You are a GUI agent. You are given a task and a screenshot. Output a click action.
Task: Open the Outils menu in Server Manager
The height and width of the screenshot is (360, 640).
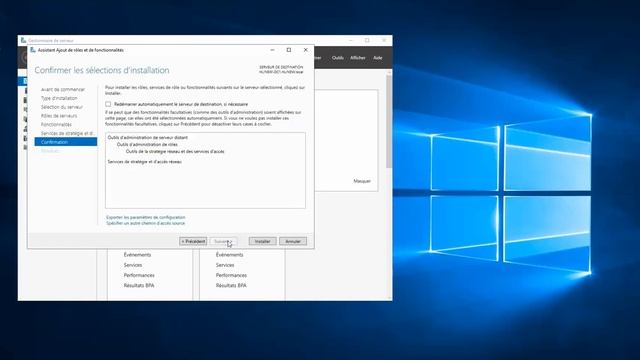coord(338,58)
